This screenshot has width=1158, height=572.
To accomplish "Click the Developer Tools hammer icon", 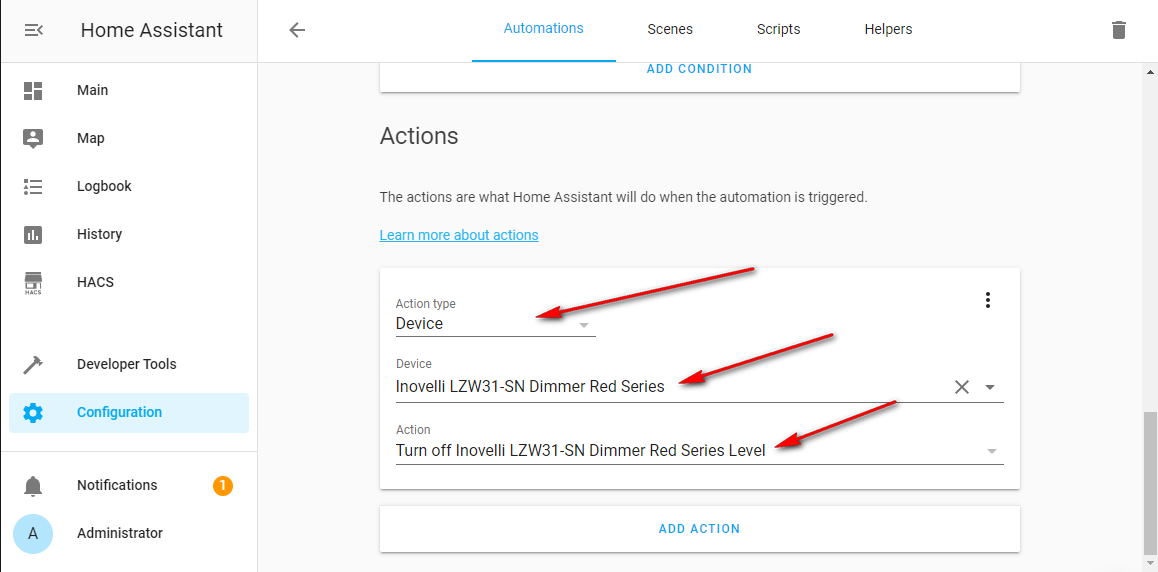I will [33, 365].
